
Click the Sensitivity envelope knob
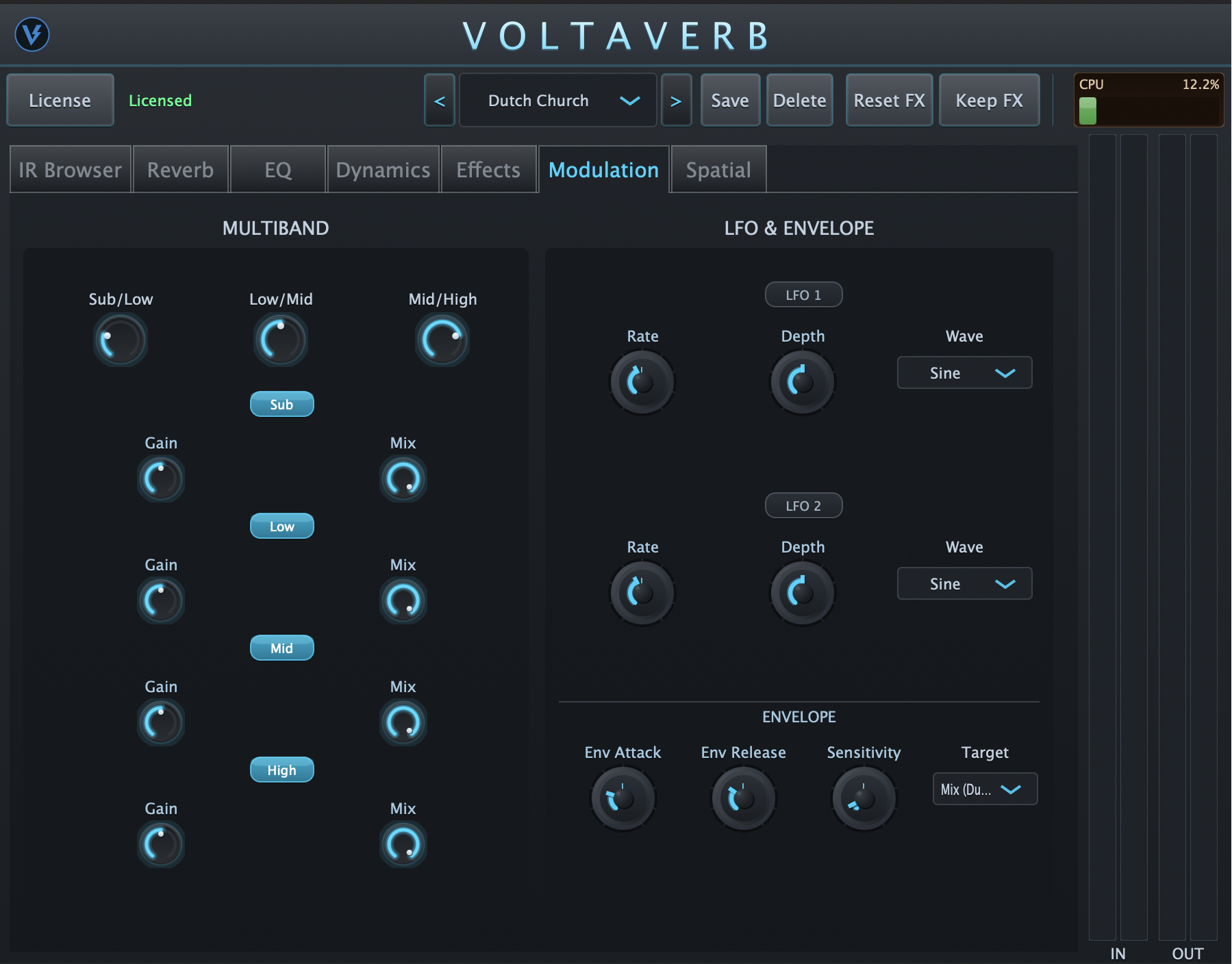point(864,798)
